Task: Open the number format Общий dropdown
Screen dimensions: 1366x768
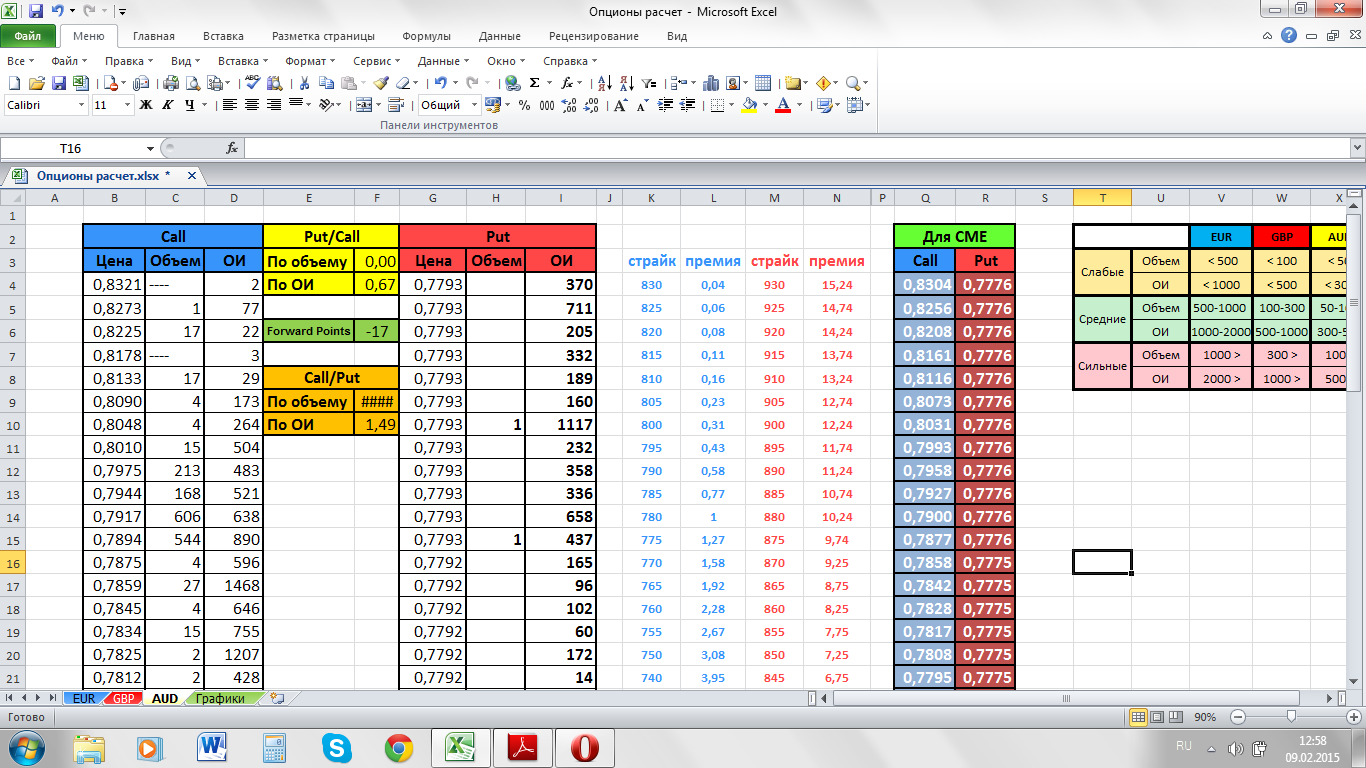Action: 474,105
